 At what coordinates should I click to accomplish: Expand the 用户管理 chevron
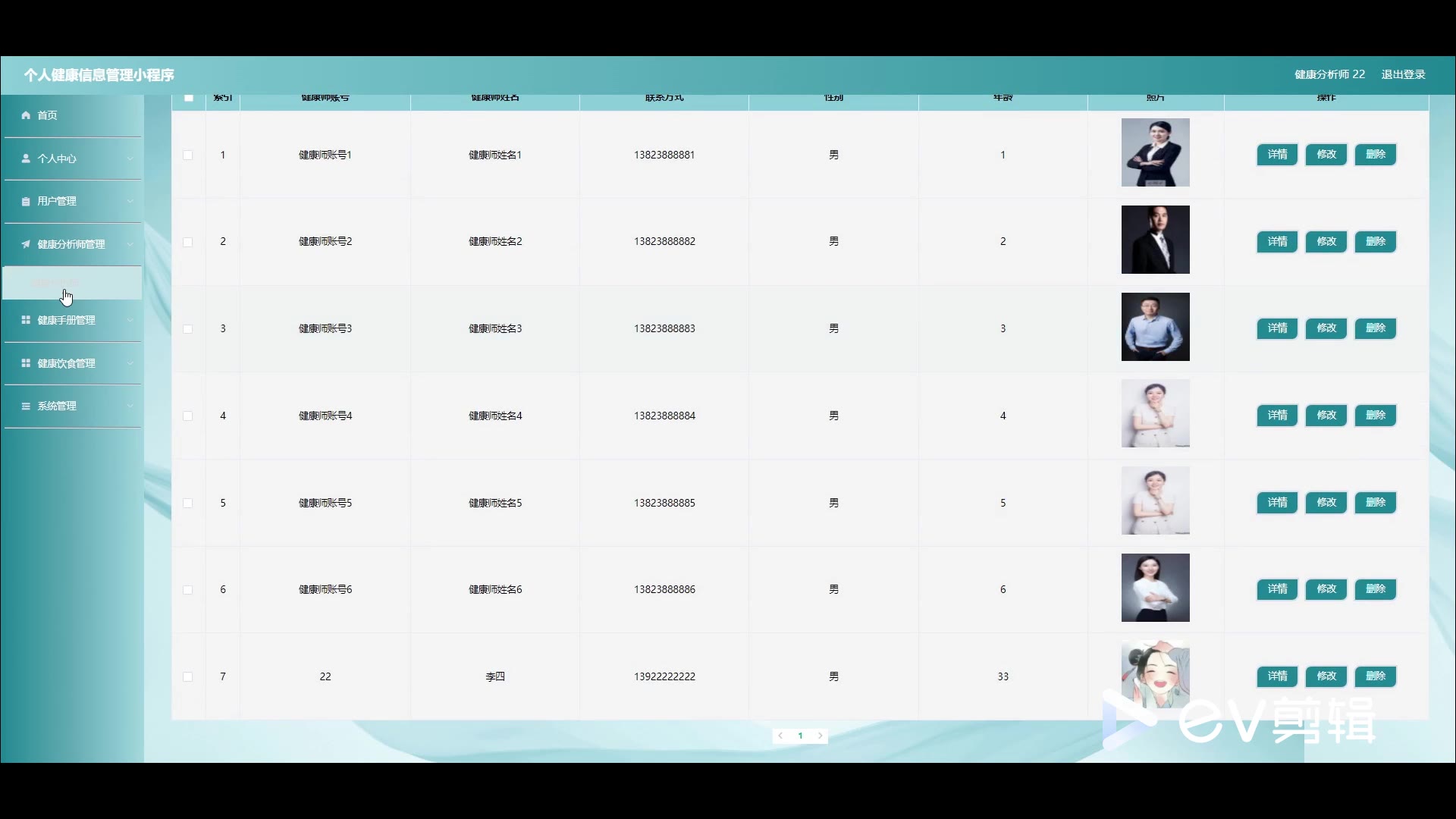[130, 201]
